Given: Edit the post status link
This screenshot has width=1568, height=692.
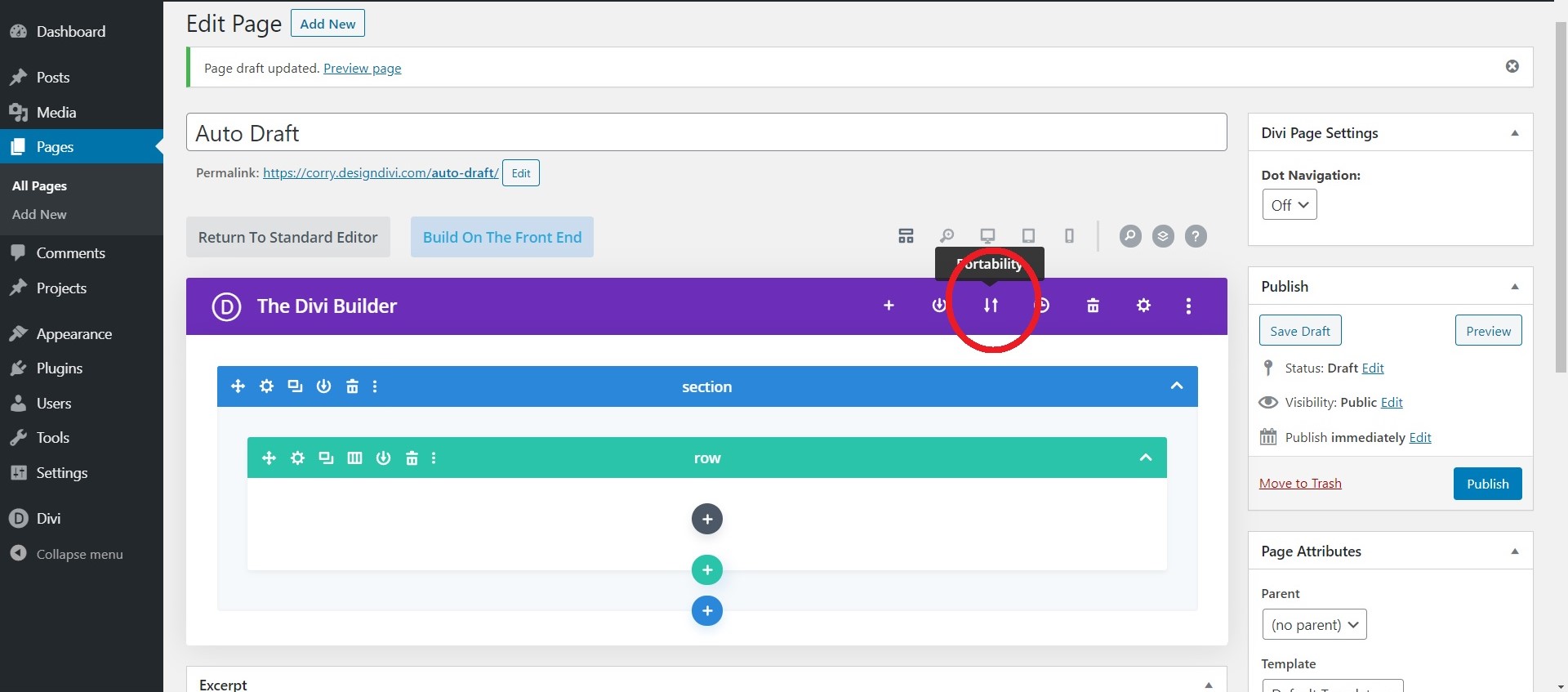Looking at the screenshot, I should (1373, 368).
